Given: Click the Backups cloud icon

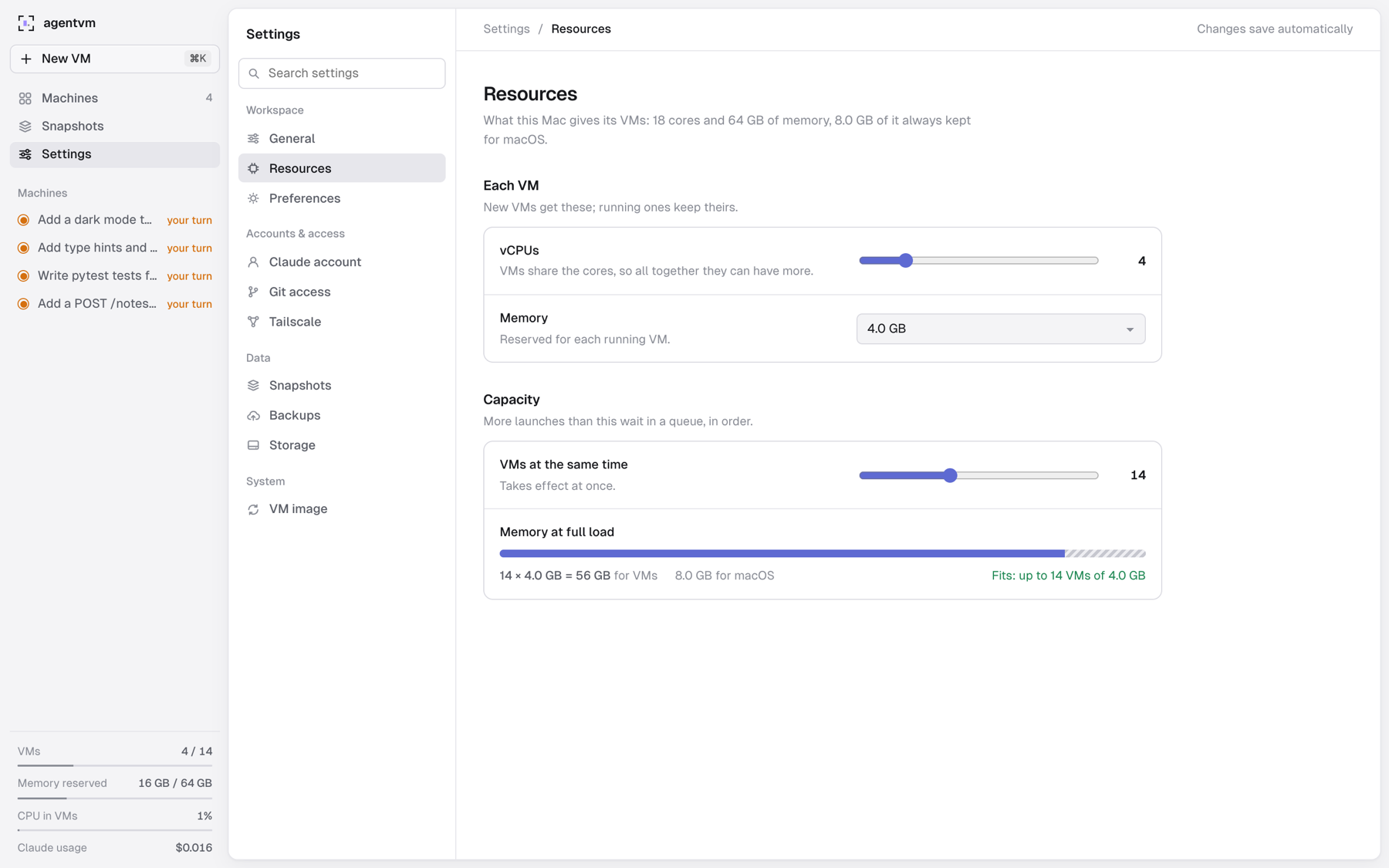Looking at the screenshot, I should click(253, 415).
